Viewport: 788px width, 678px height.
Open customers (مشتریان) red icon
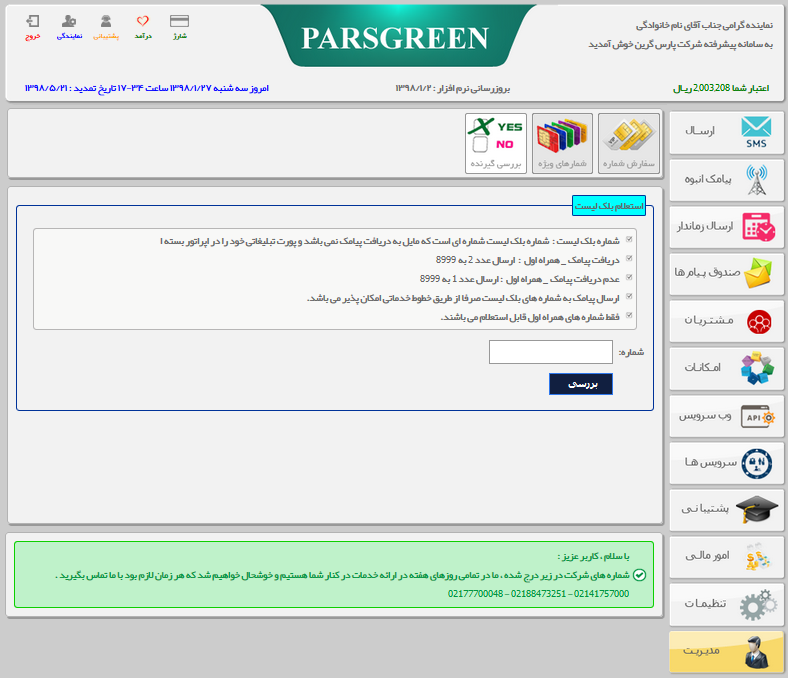[759, 322]
